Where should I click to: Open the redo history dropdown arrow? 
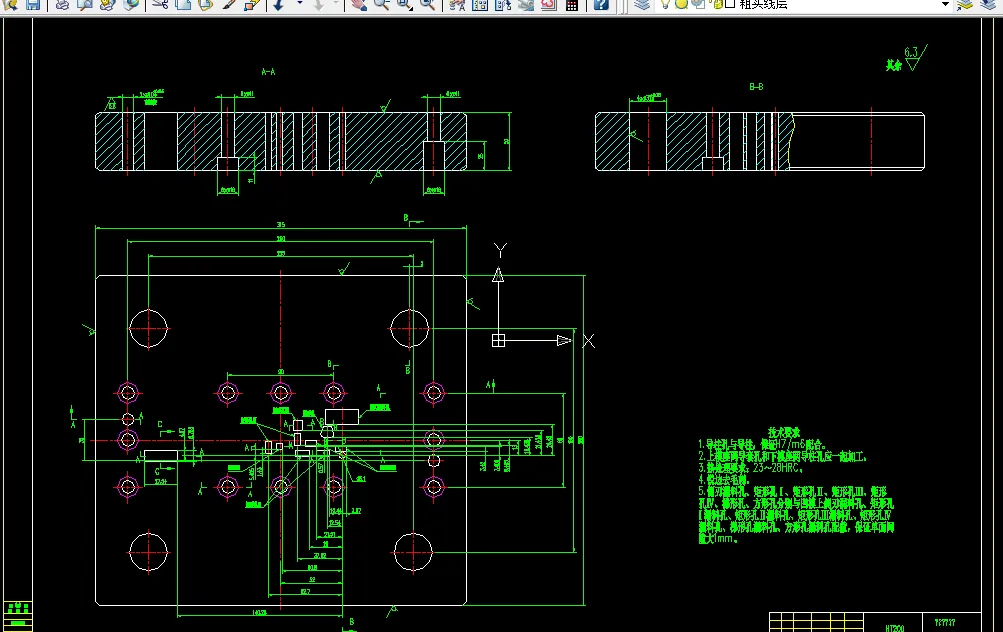tap(336, 4)
